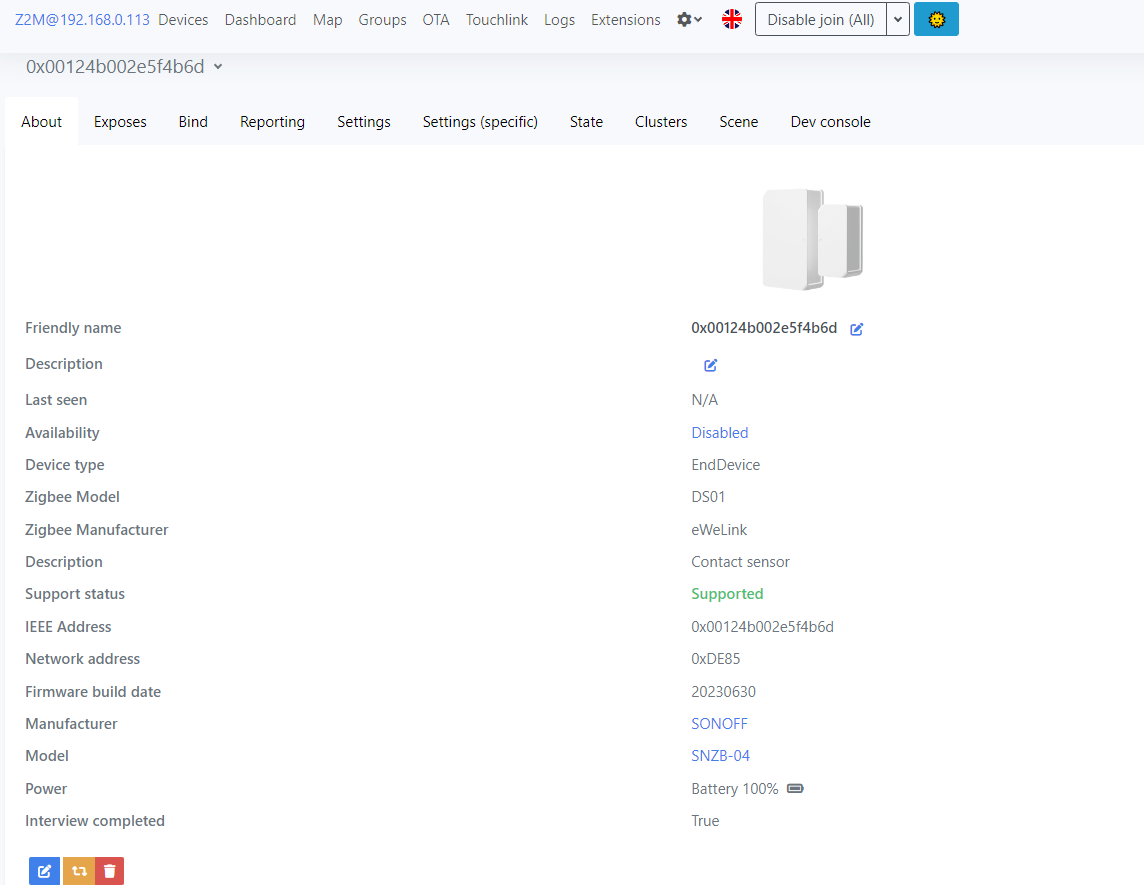Open the OTA page

pyautogui.click(x=436, y=20)
